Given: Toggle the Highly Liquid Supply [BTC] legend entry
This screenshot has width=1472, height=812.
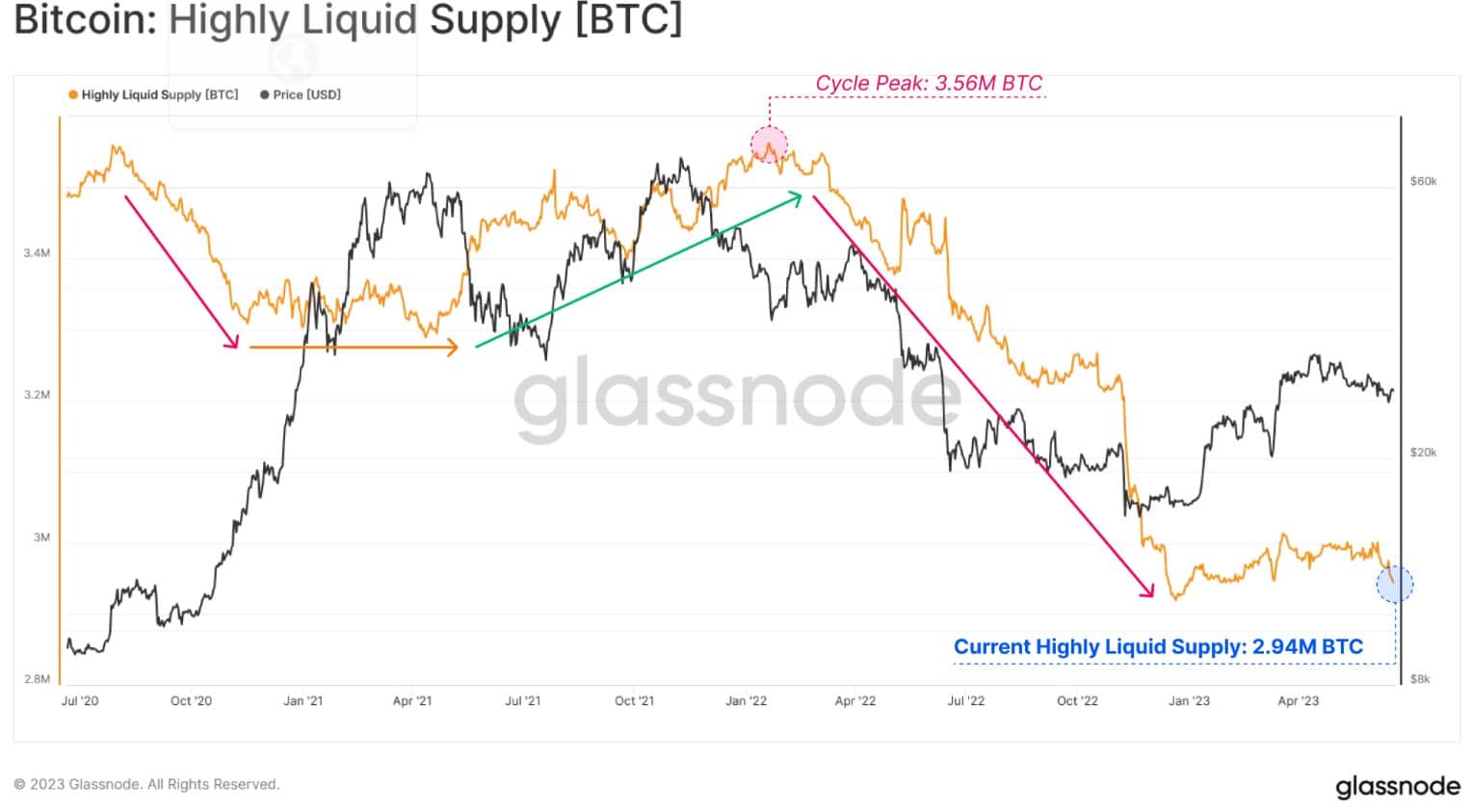Looking at the screenshot, I should (153, 94).
